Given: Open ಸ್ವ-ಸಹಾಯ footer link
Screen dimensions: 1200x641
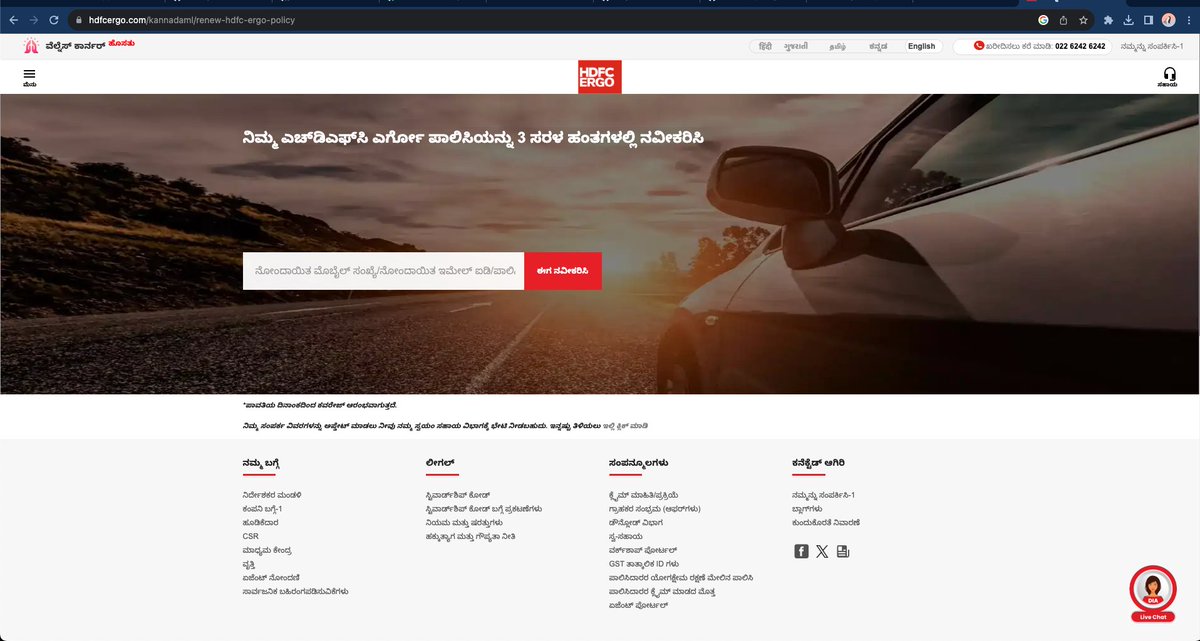Looking at the screenshot, I should click(625, 536).
